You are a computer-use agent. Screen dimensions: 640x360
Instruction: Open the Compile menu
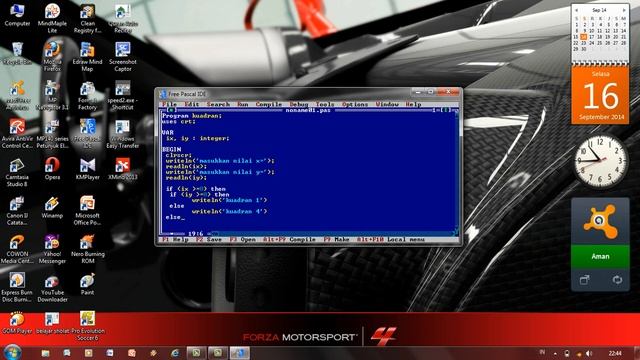tap(269, 104)
